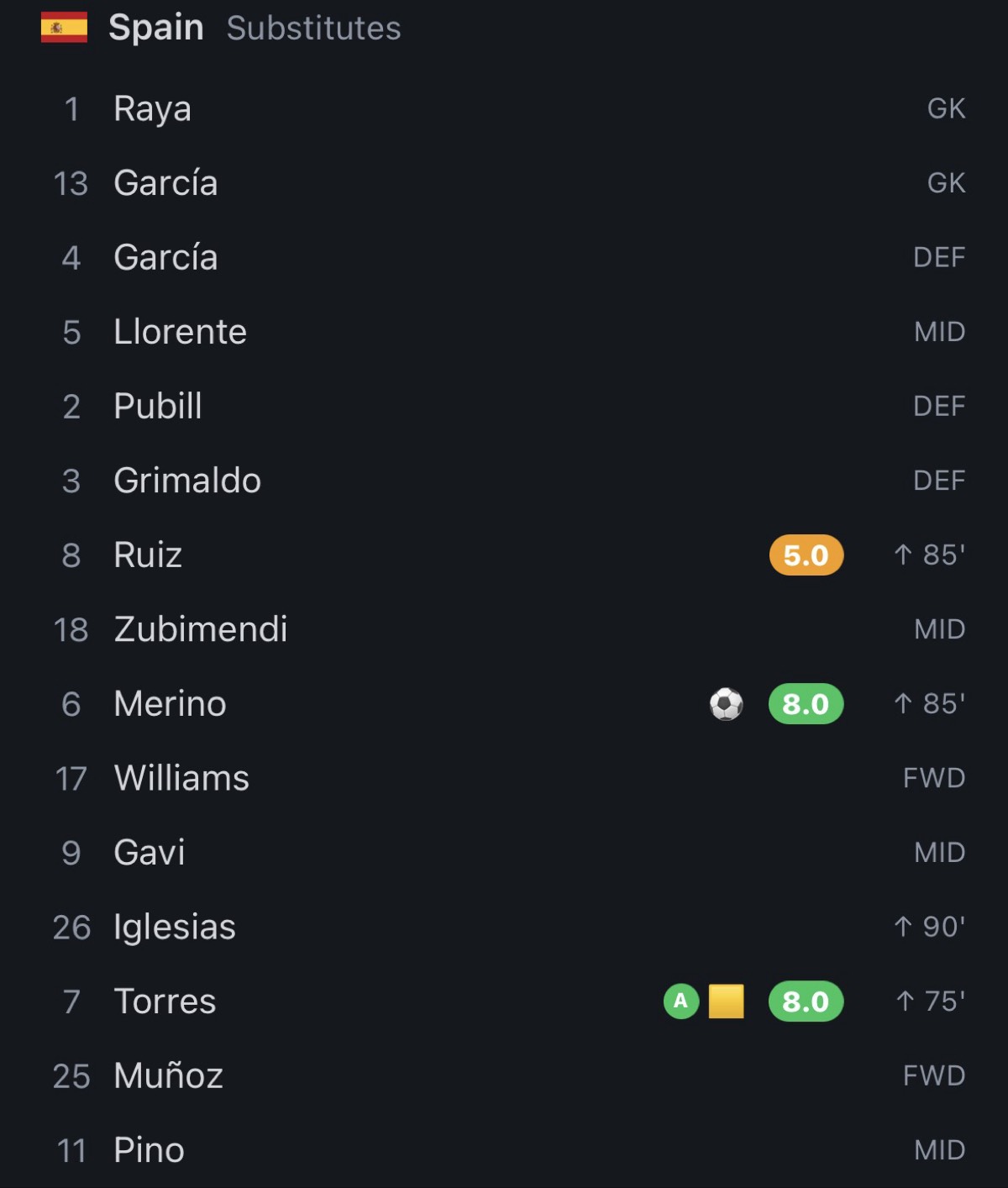Viewport: 1008px width, 1188px height.
Task: Click Merino's green 8.0 rating badge
Action: (806, 704)
